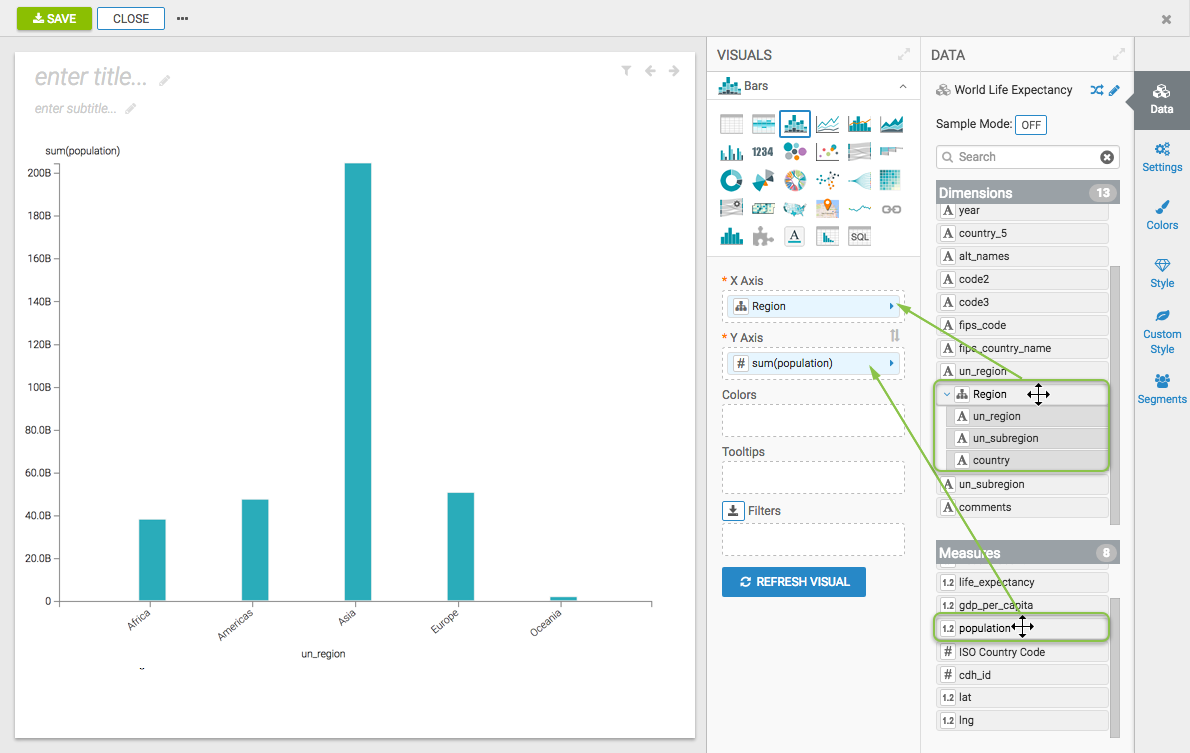Open the Settings tab in sidebar
The image size is (1190, 753).
pos(1161,157)
